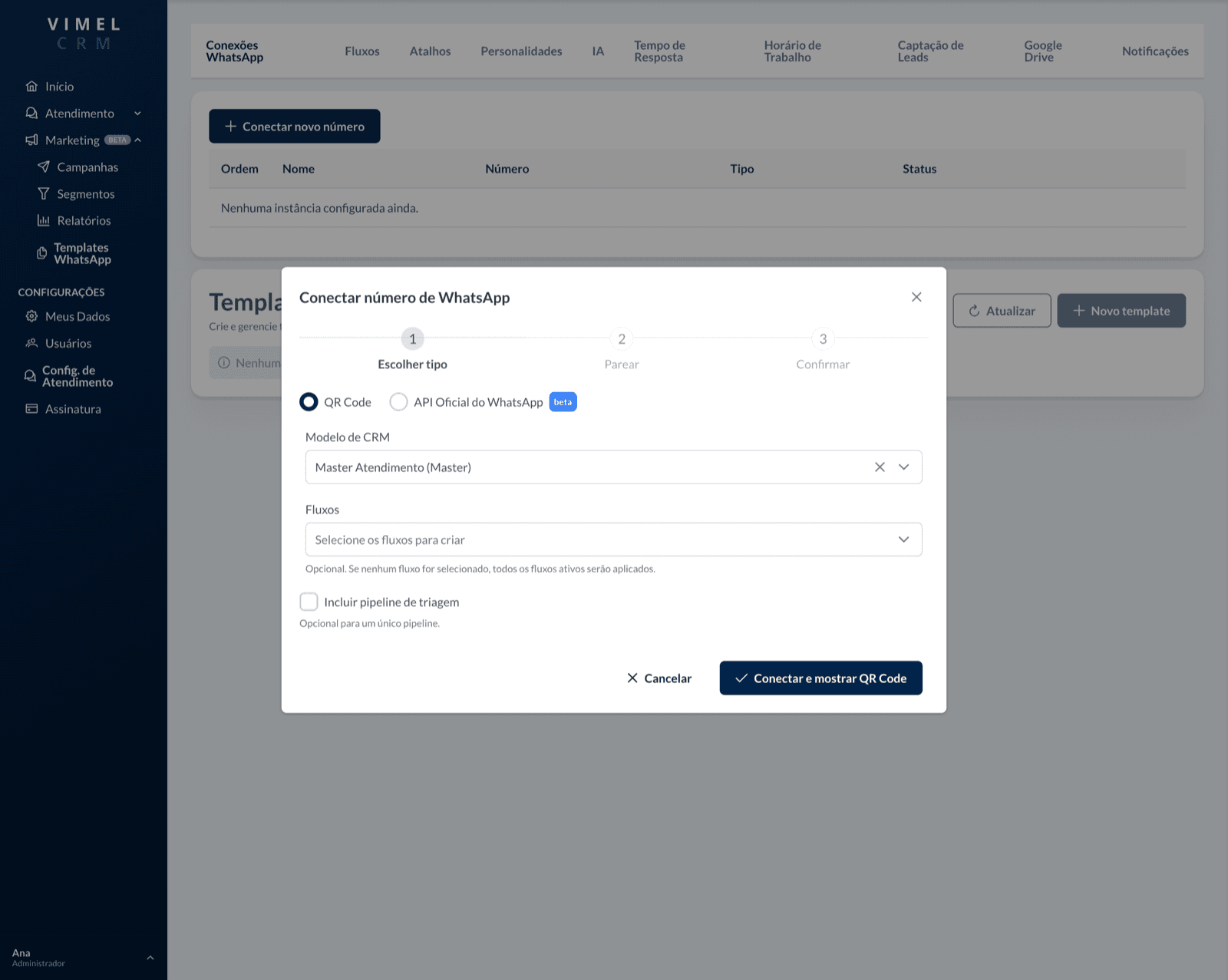The image size is (1228, 980).
Task: Click the Marketing megaphone icon
Action: pos(31,140)
